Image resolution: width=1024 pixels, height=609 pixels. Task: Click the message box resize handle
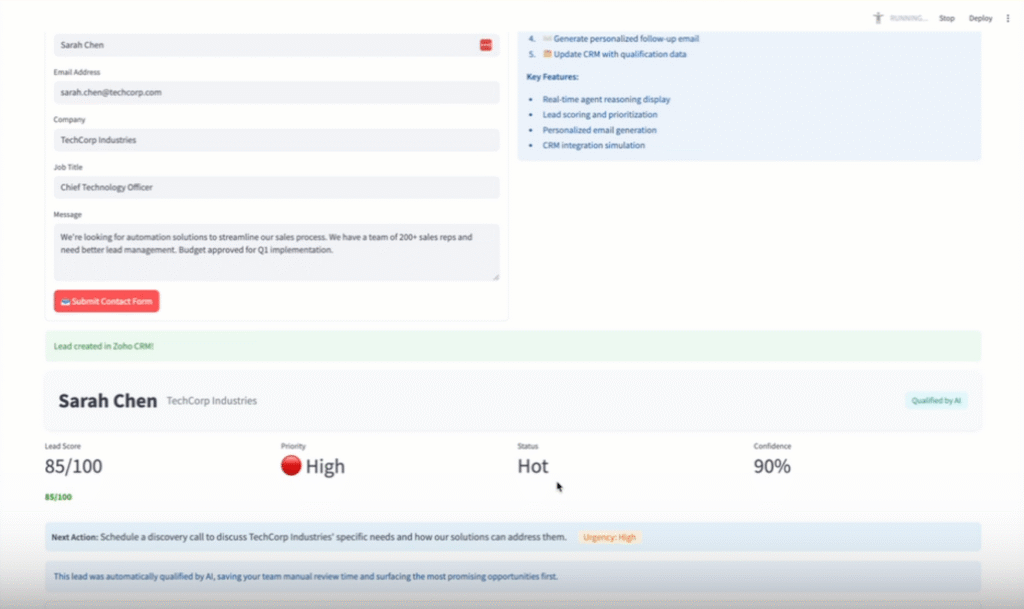pos(494,275)
